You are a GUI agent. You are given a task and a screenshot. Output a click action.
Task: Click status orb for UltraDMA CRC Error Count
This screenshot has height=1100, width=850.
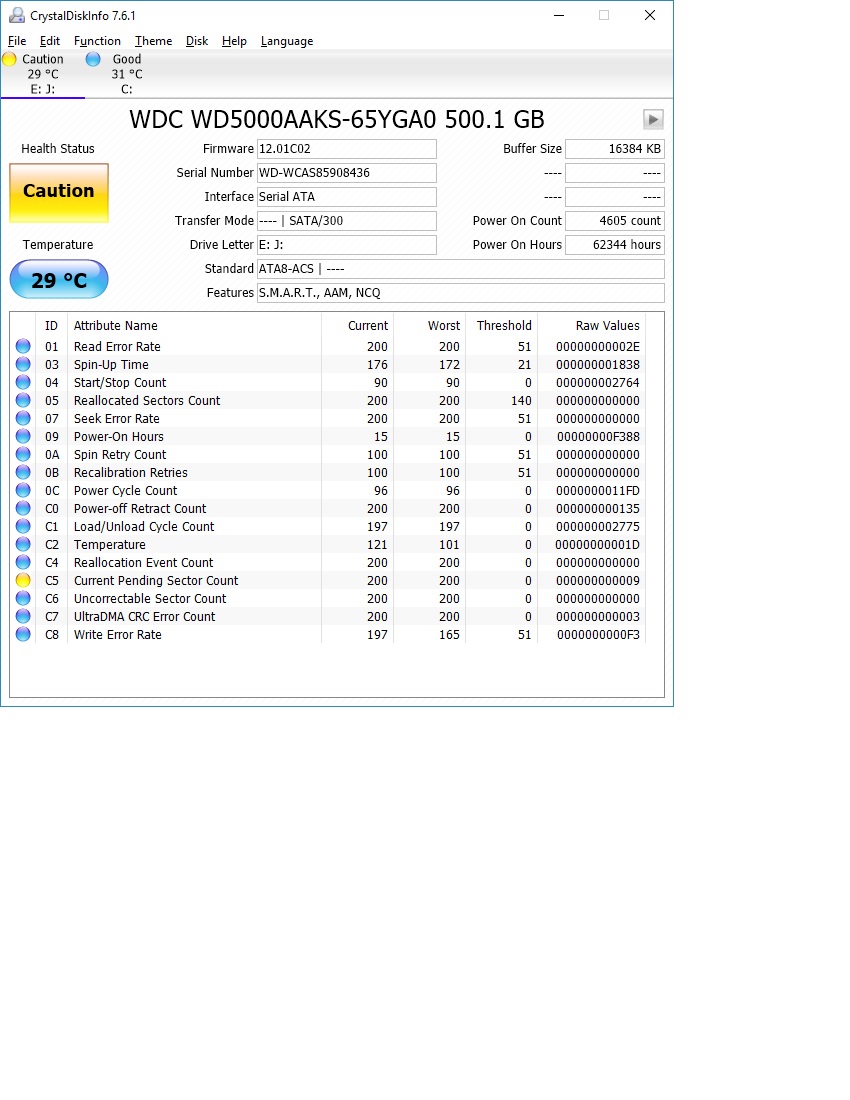click(23, 617)
